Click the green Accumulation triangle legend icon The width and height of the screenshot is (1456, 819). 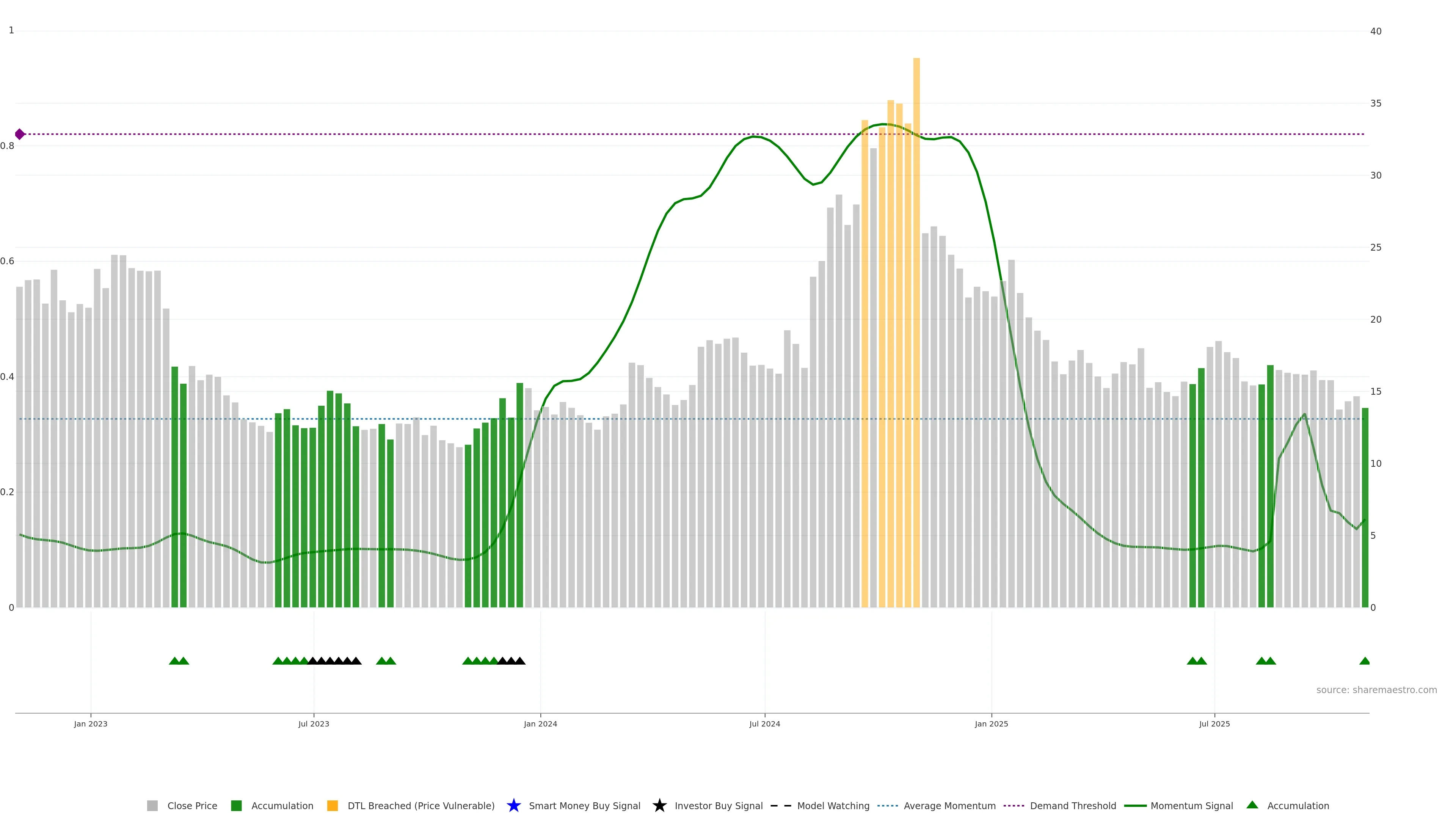(1252, 805)
